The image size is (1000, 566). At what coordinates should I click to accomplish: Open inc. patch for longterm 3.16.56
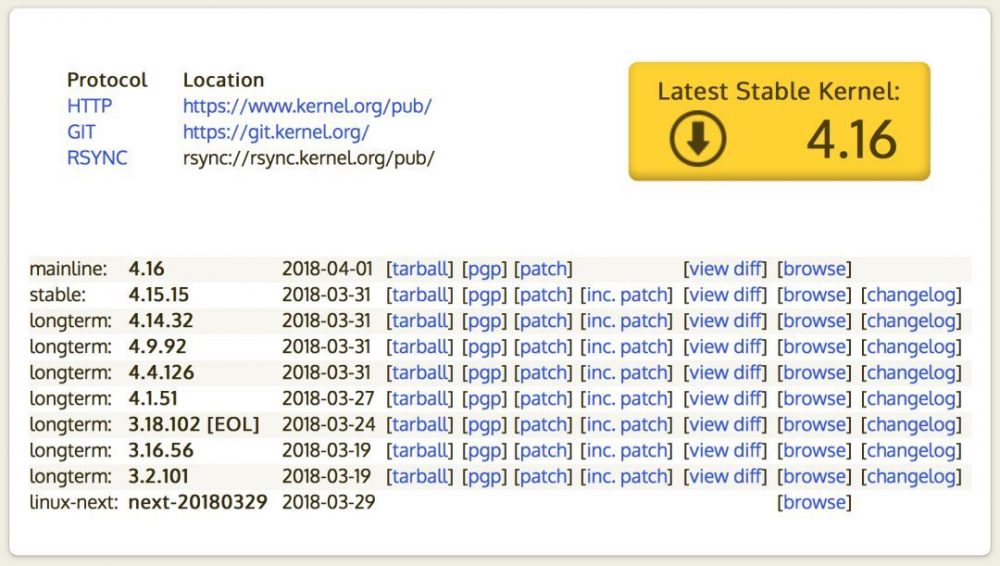pos(626,451)
